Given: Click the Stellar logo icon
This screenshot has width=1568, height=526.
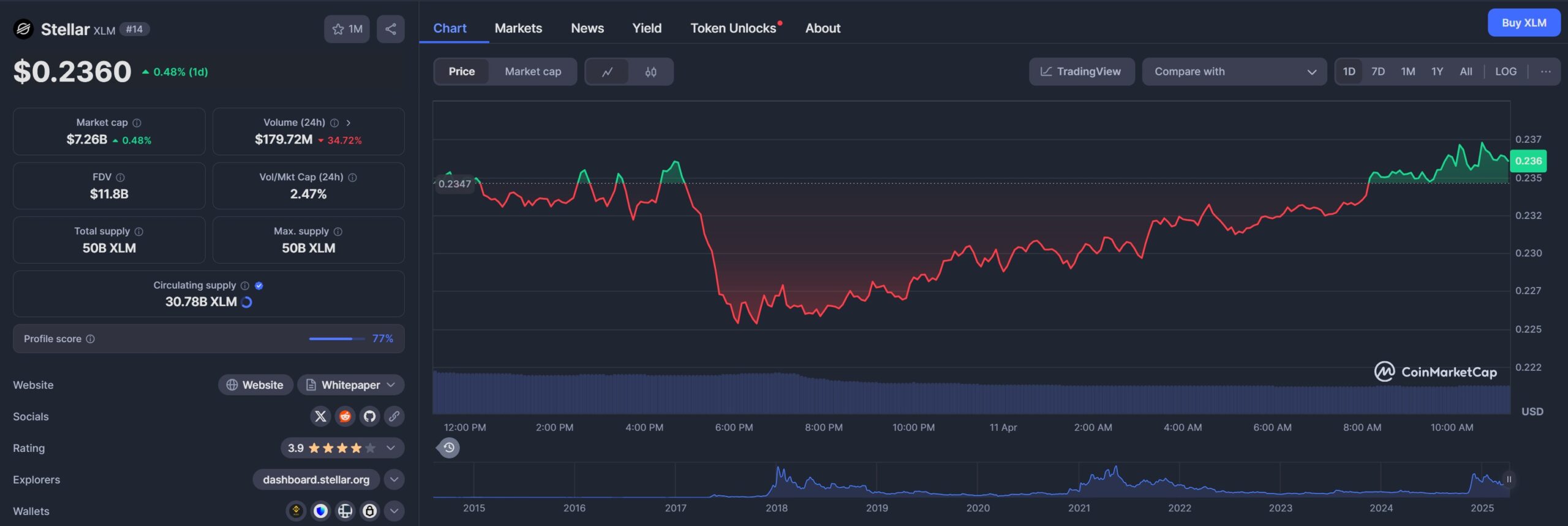Looking at the screenshot, I should 23,29.
